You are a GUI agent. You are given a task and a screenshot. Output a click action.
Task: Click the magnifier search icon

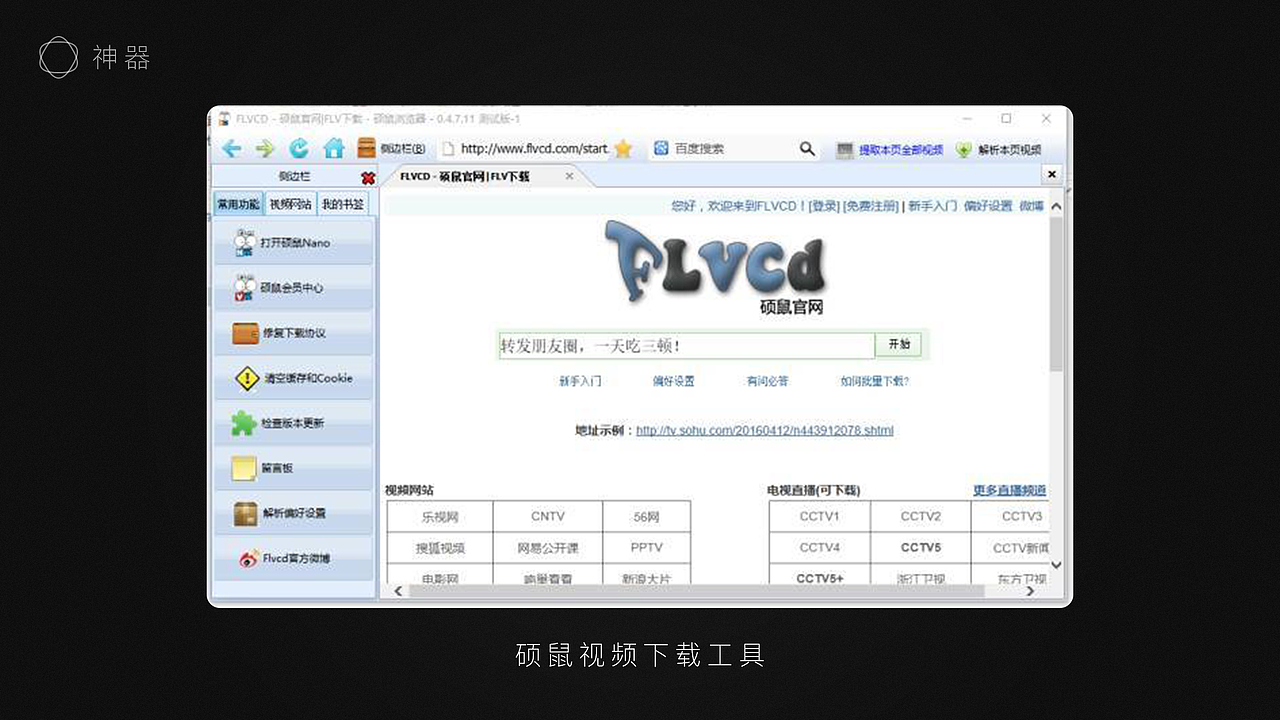tap(808, 149)
